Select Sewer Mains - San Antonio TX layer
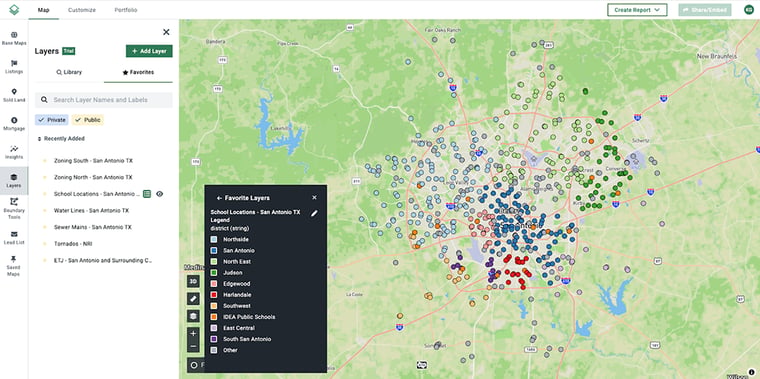The image size is (760, 379). [93, 227]
